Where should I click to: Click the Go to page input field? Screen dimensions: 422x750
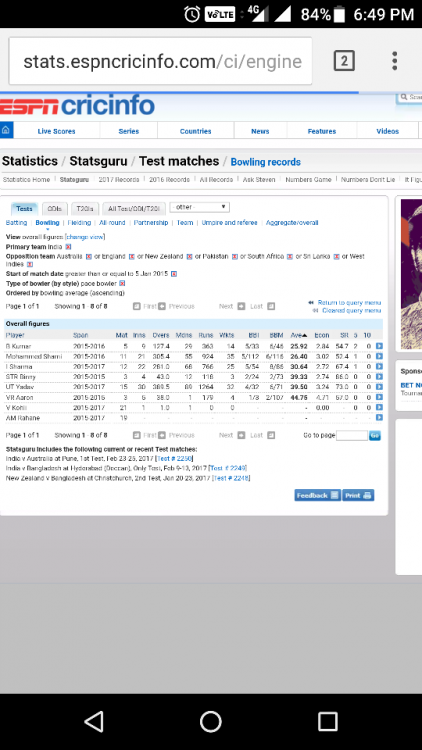point(352,435)
